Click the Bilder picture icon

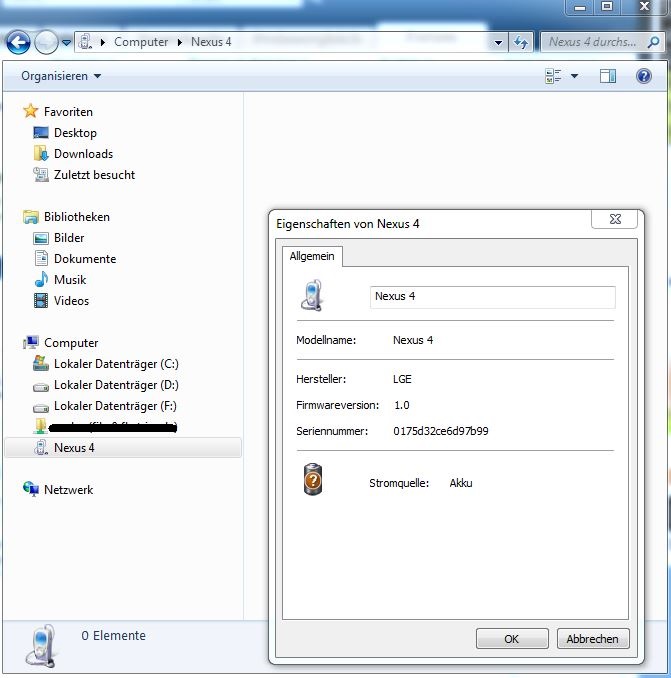pos(41,238)
